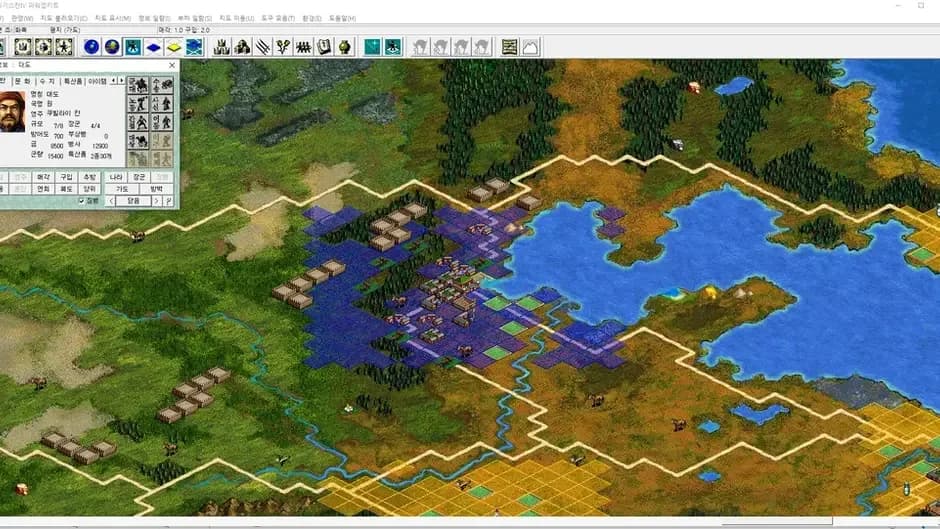Image resolution: width=940 pixels, height=529 pixels.
Task: Switch to the 특산품 tab
Action: coord(73,80)
